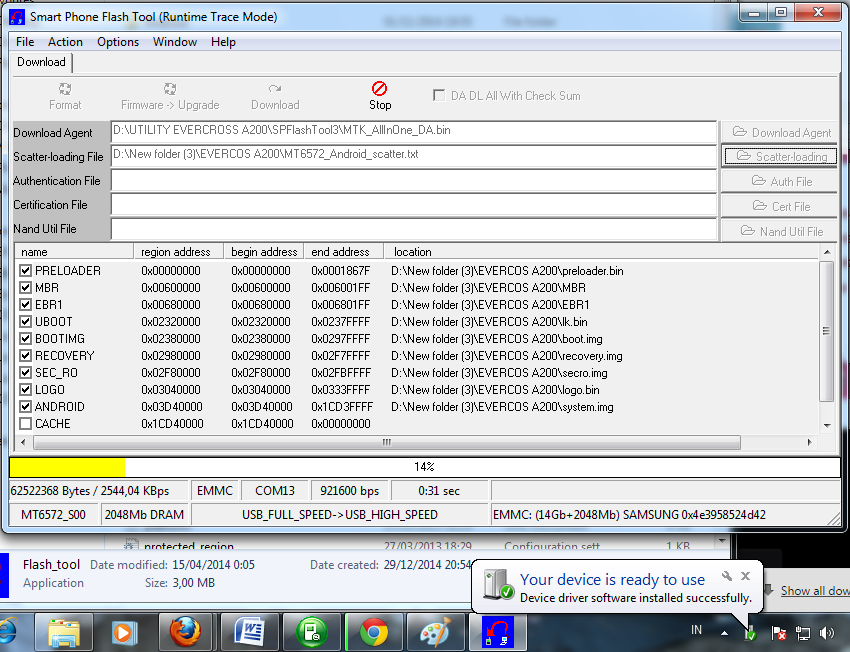This screenshot has height=652, width=850.
Task: Open the Window menu
Action: (x=175, y=42)
